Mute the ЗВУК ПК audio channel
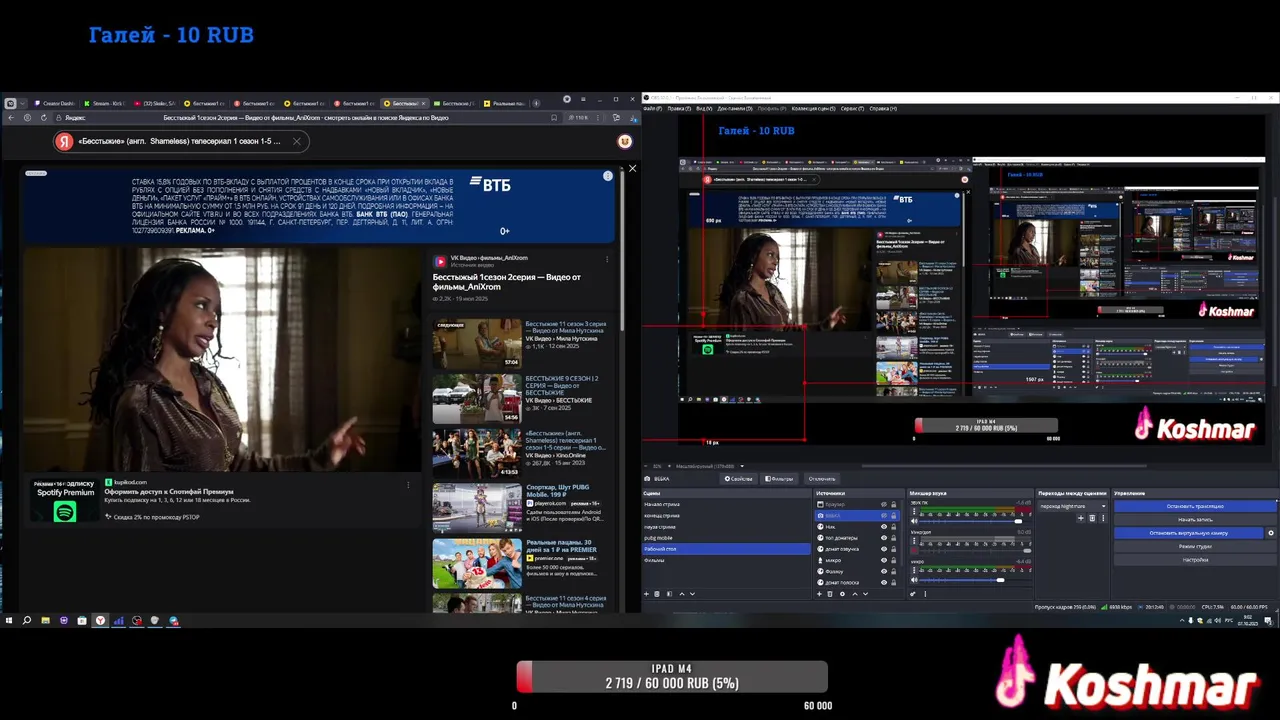This screenshot has width=1280, height=720. click(x=914, y=521)
